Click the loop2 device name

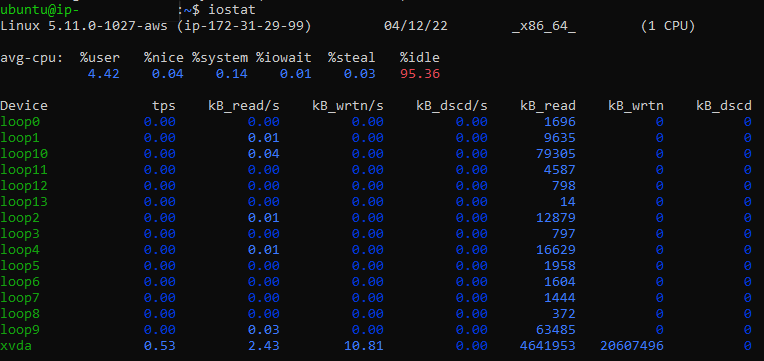click(20, 218)
